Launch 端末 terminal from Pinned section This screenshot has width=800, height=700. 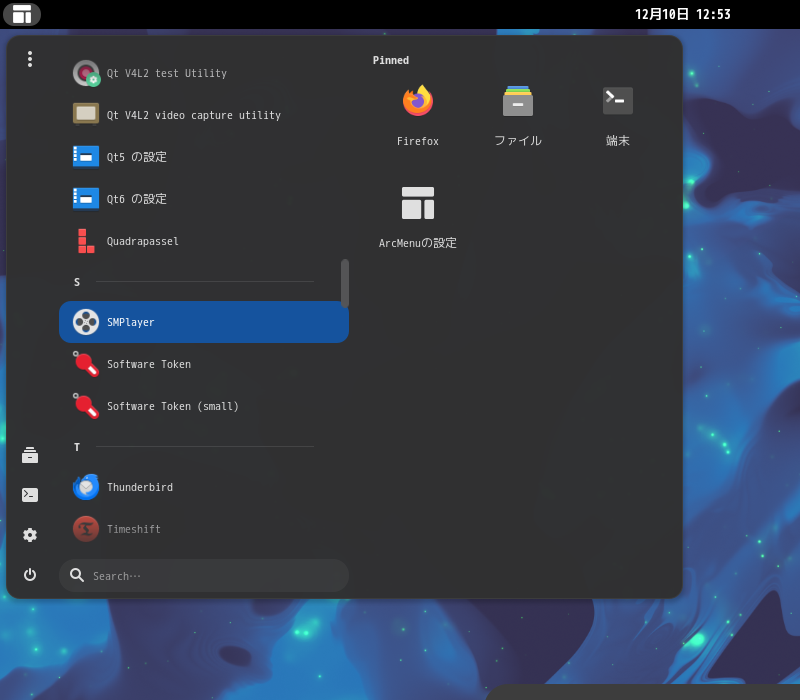pyautogui.click(x=617, y=101)
